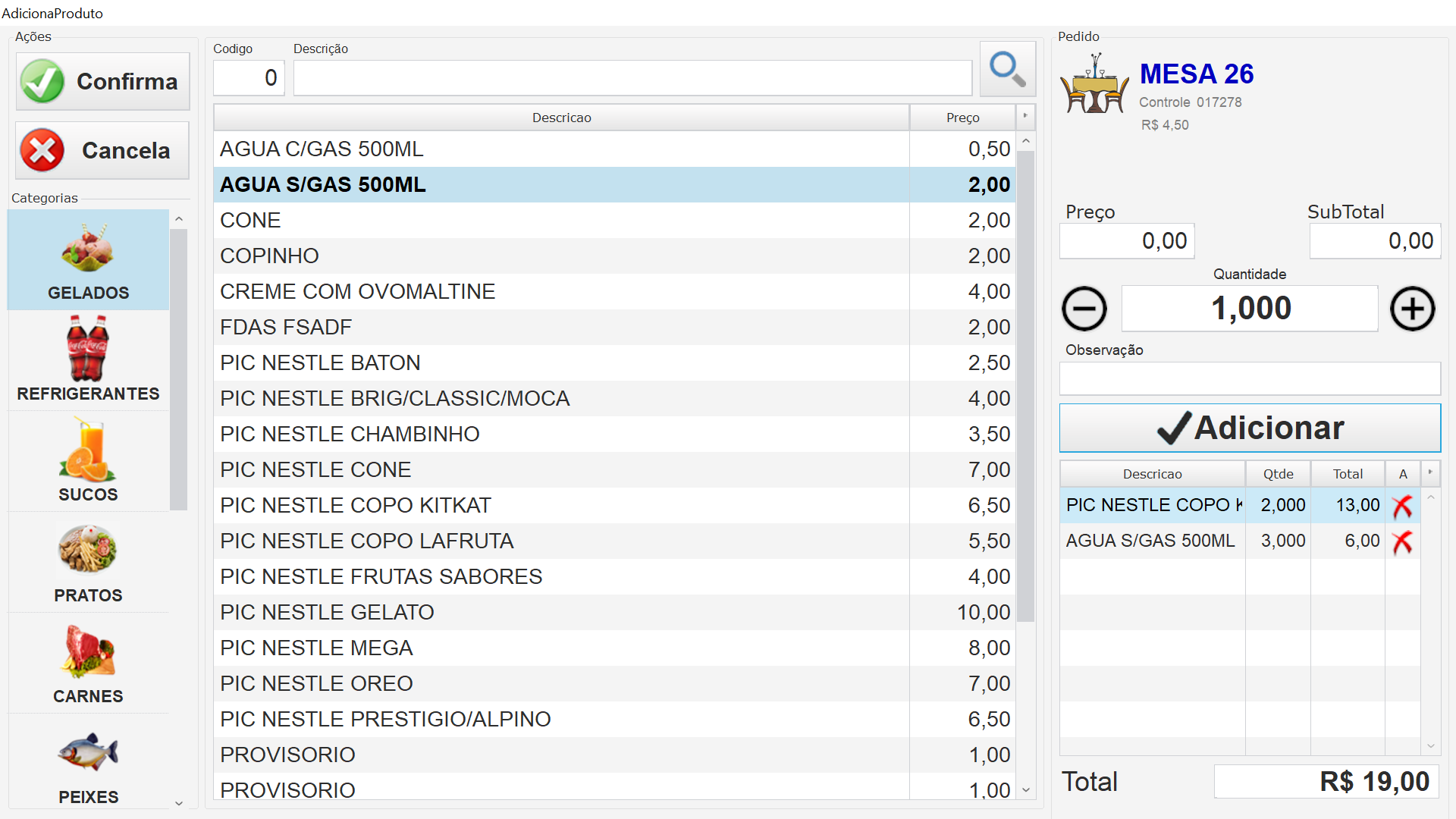Open order grid column chooser arrow

(1430, 473)
